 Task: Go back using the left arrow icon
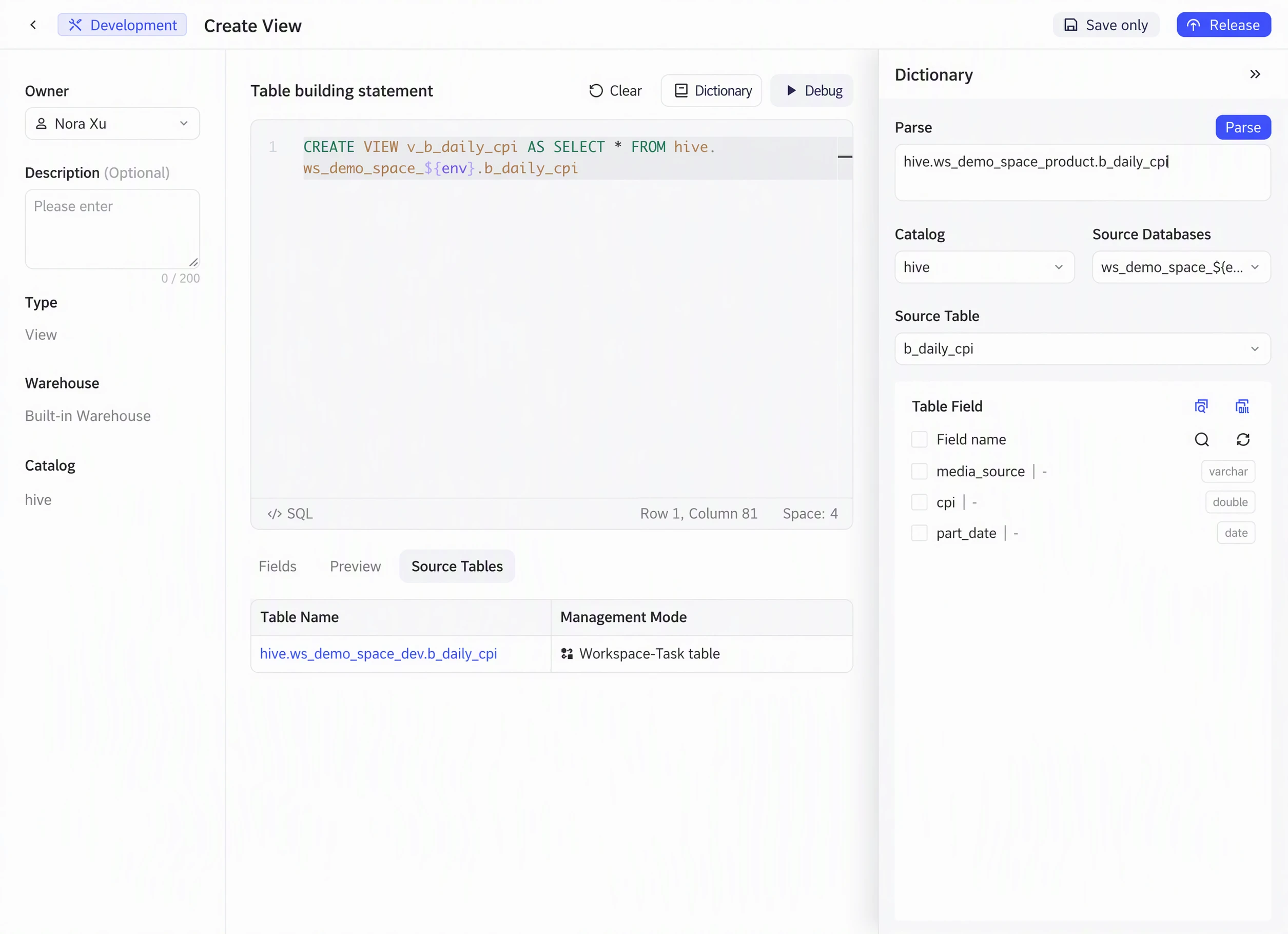(33, 25)
